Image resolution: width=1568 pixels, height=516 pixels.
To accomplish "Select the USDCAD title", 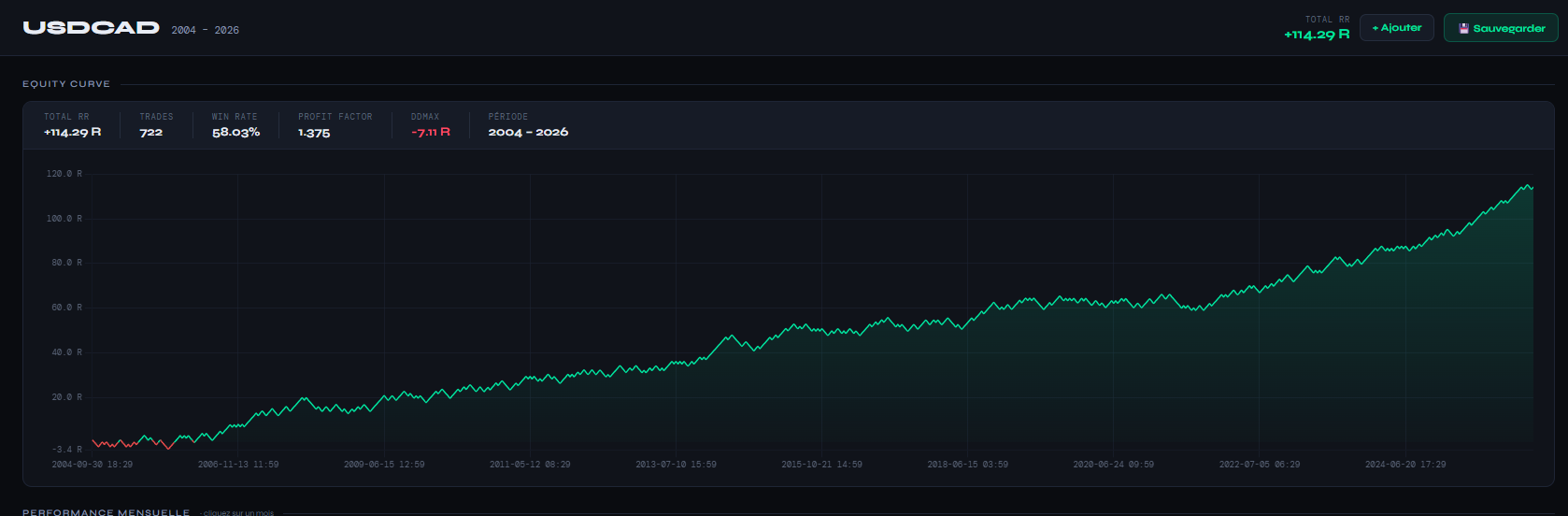I will 92,28.
